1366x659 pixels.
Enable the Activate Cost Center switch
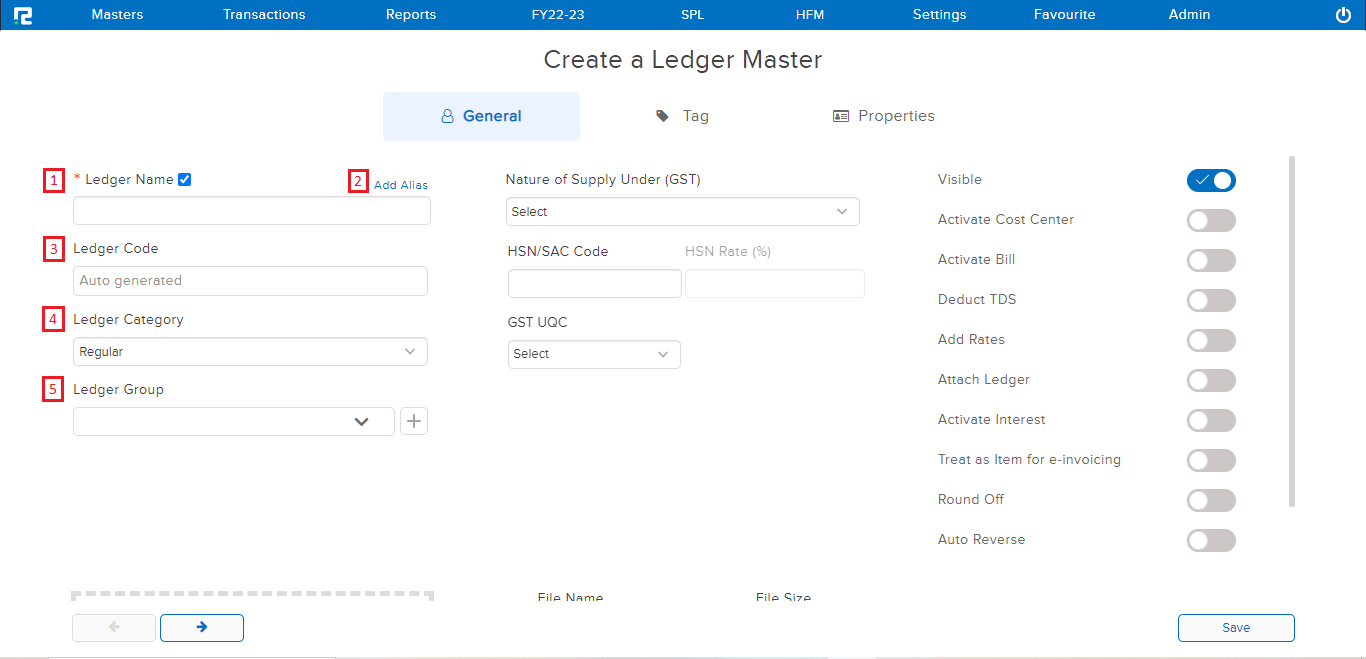point(1211,220)
